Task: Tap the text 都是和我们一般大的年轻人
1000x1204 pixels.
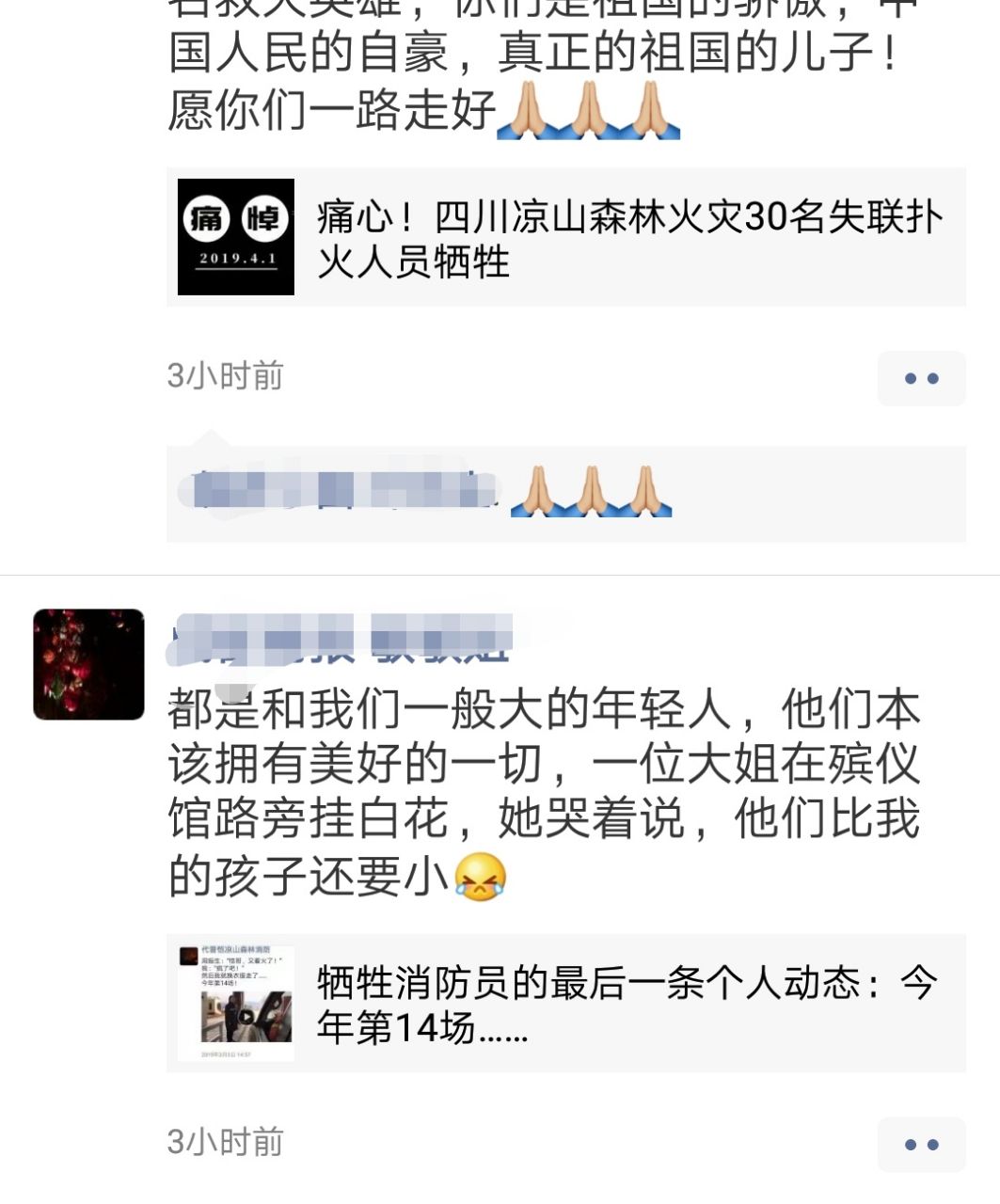Action: coord(450,708)
